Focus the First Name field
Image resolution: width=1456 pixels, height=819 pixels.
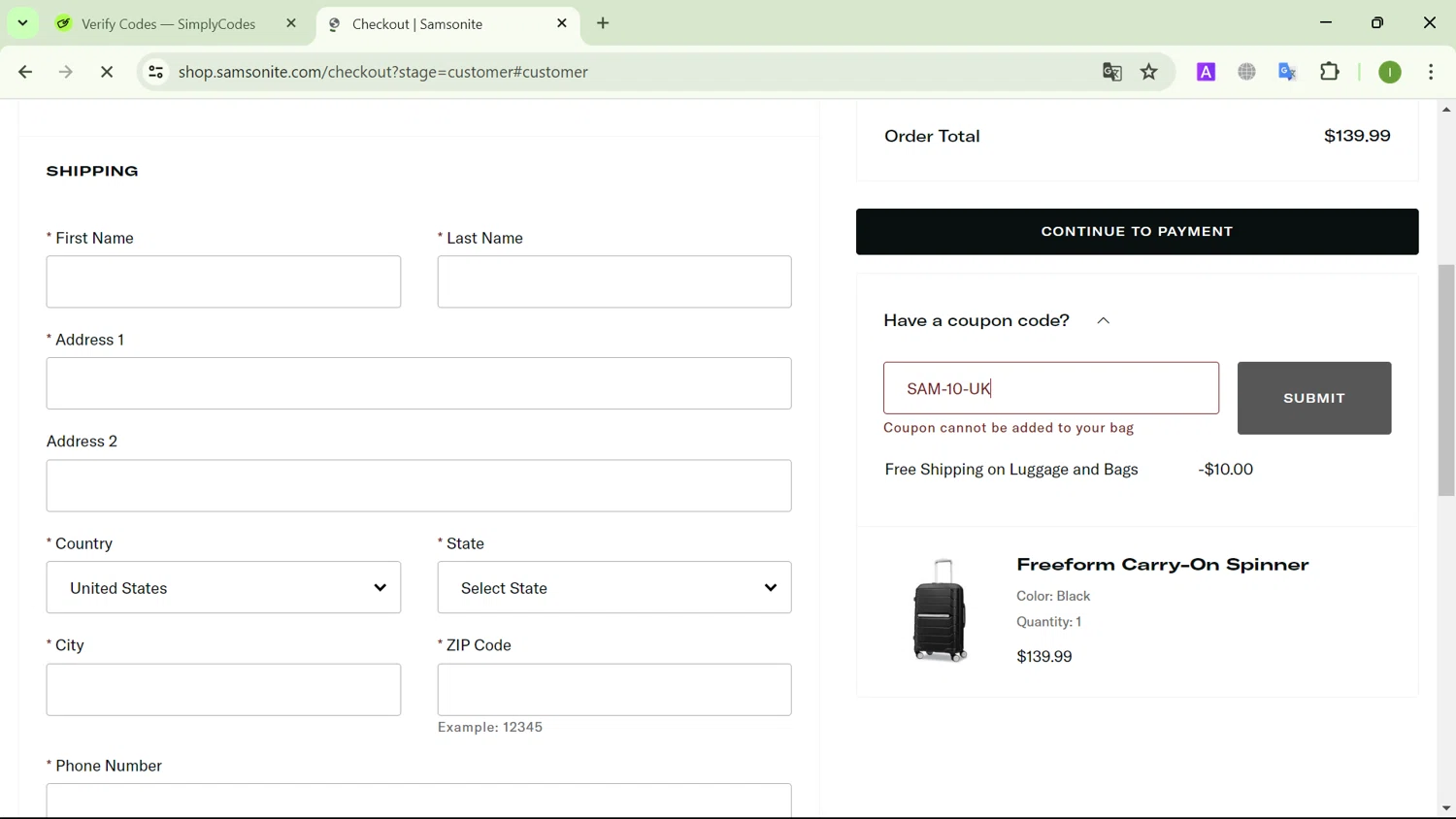point(223,281)
